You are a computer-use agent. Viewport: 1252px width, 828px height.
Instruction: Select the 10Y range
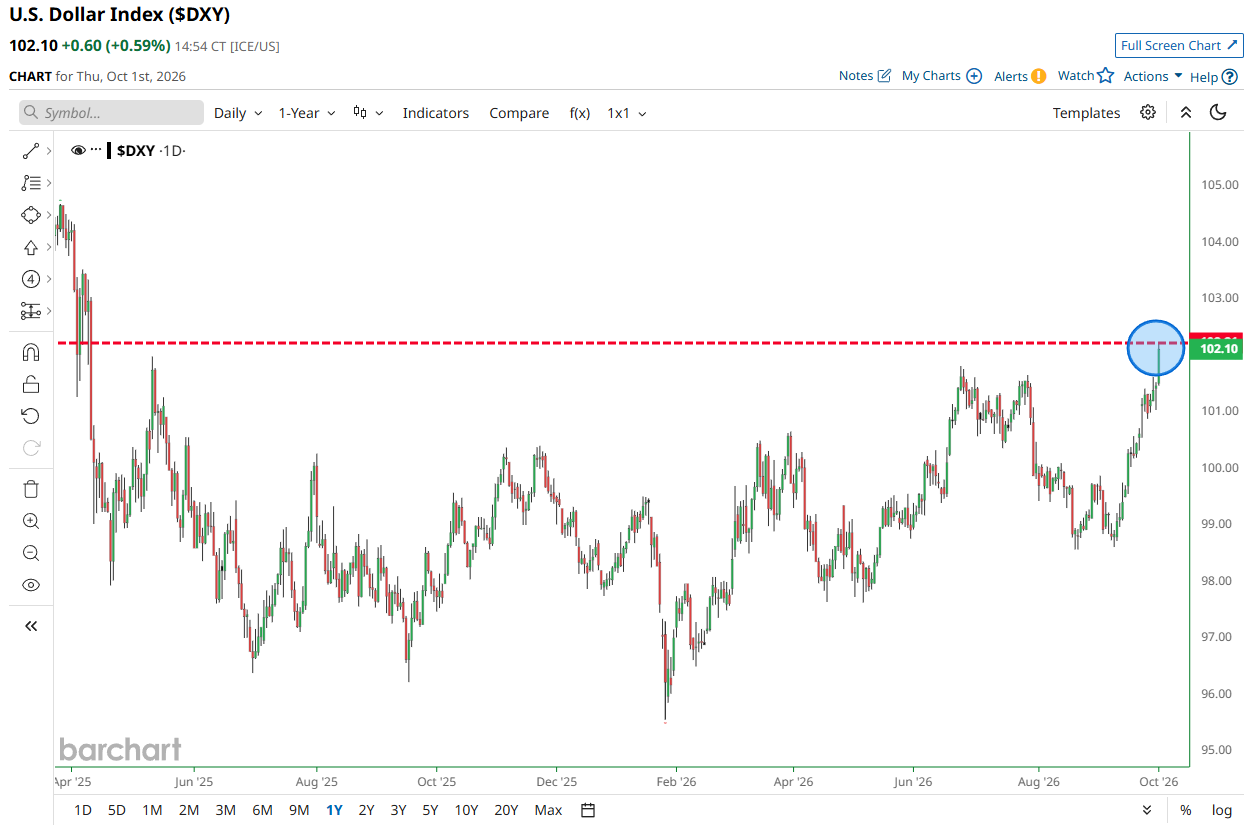(x=466, y=810)
